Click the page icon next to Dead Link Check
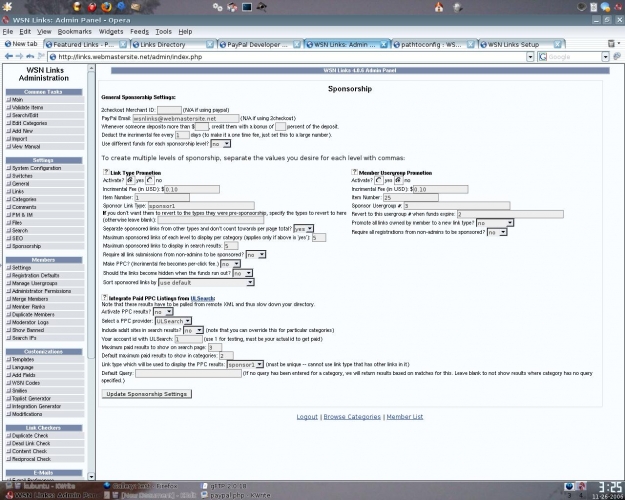 click(x=6, y=443)
